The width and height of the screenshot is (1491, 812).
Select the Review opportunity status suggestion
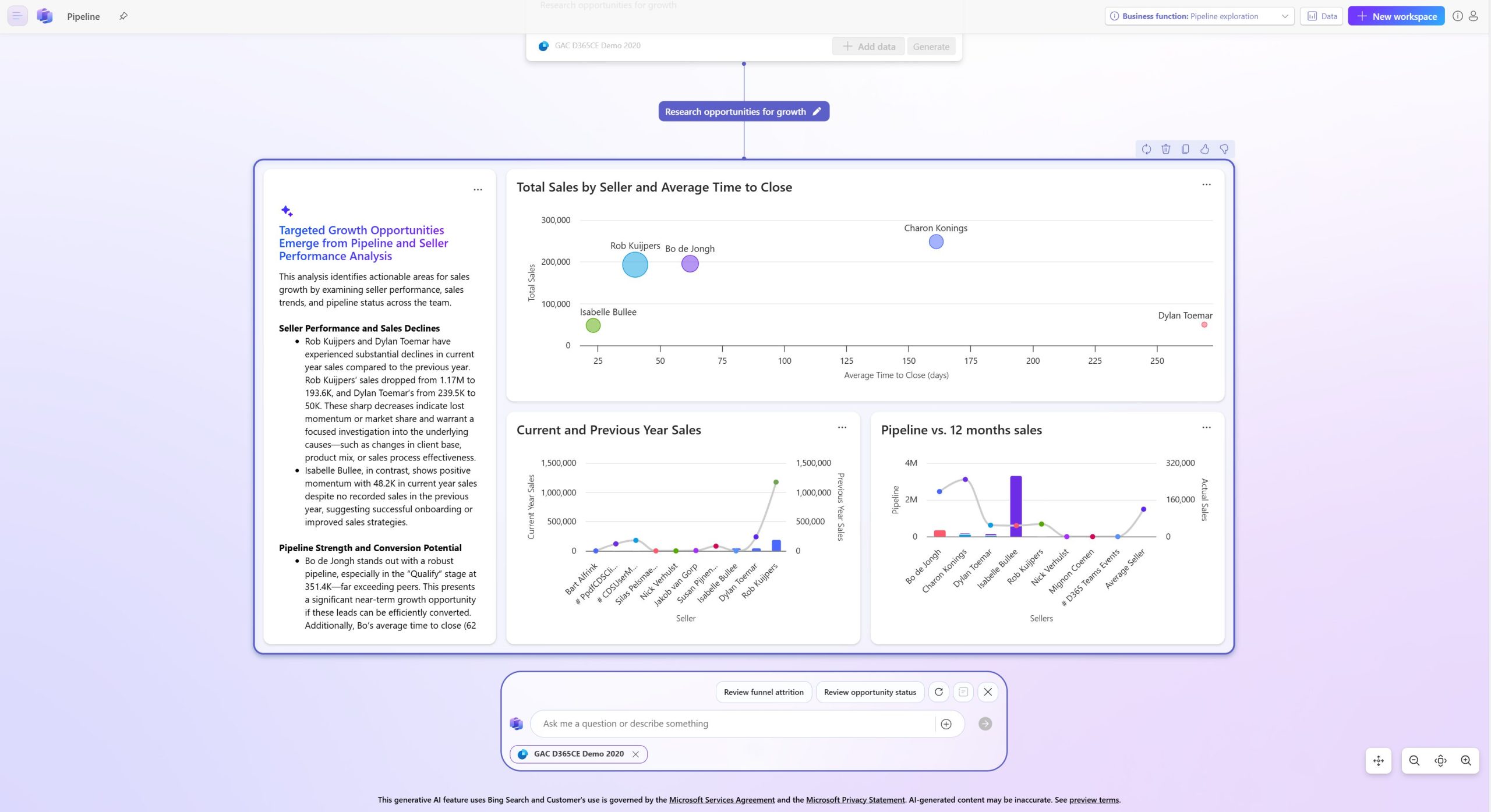click(870, 692)
